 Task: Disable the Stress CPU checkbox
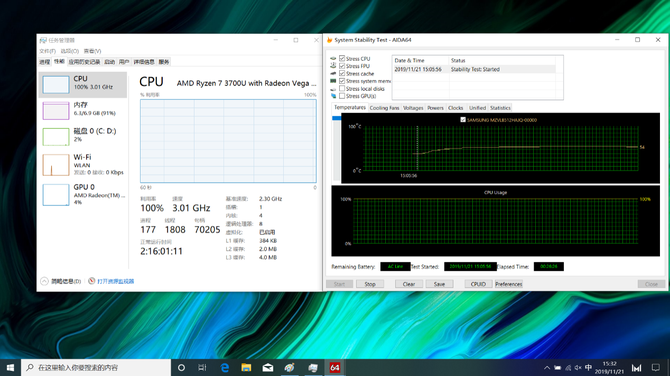coord(342,58)
